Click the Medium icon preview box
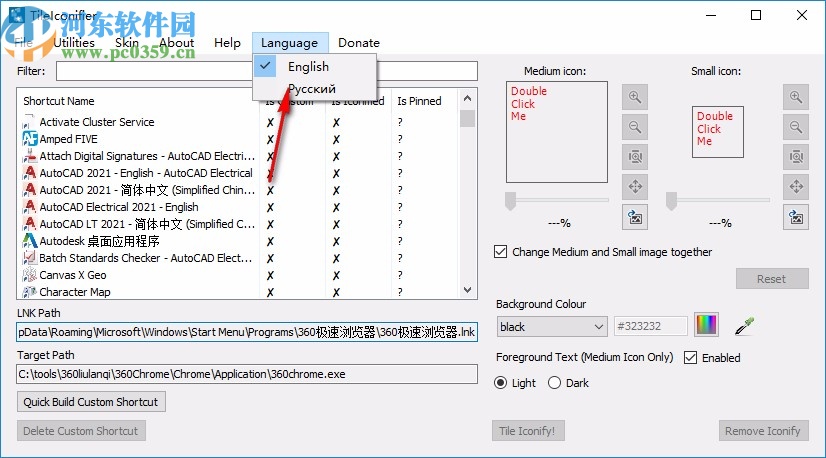The width and height of the screenshot is (826, 458). click(557, 132)
